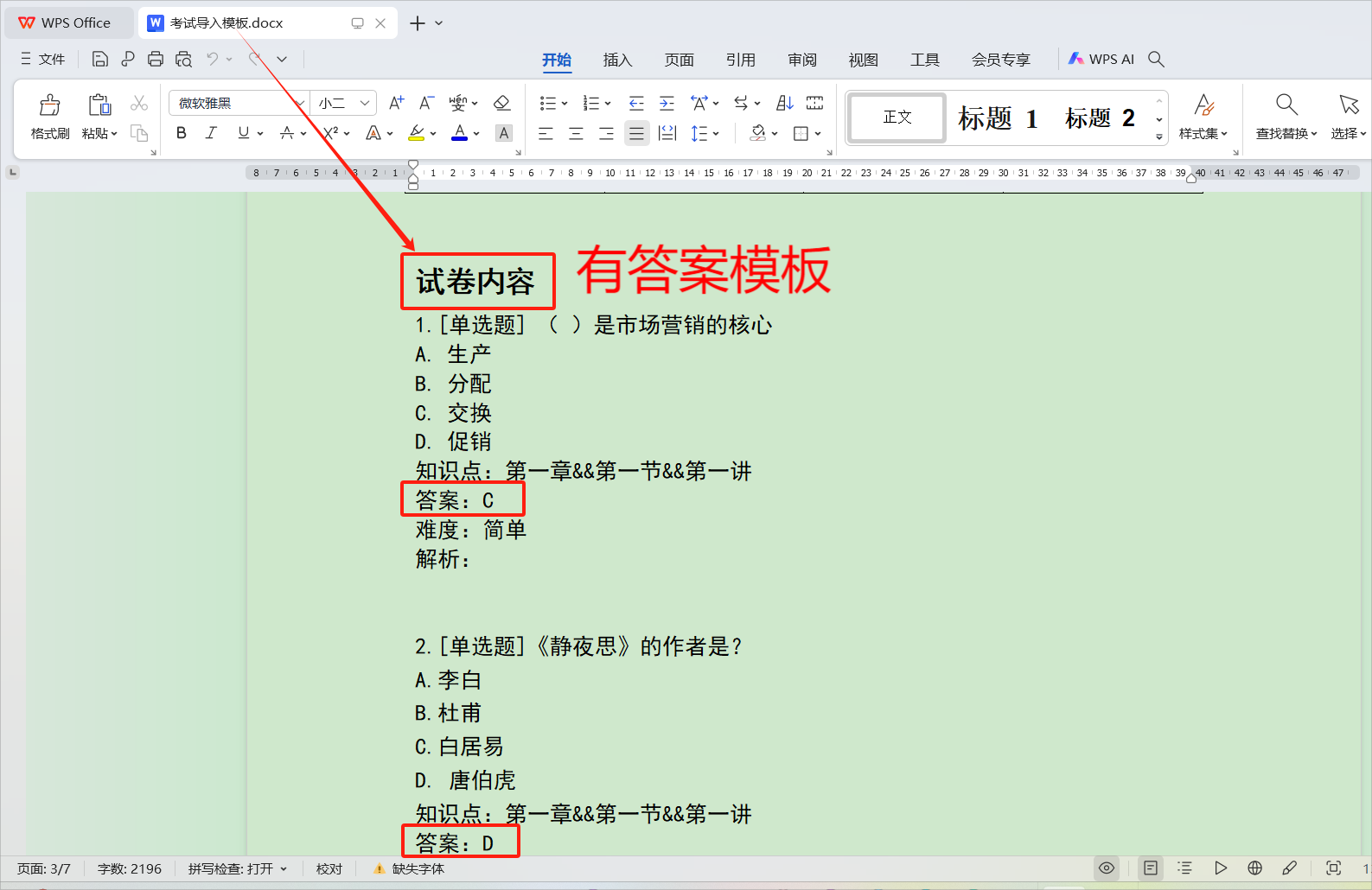Click the print preview icon
The height and width of the screenshot is (890, 1372).
click(x=183, y=59)
